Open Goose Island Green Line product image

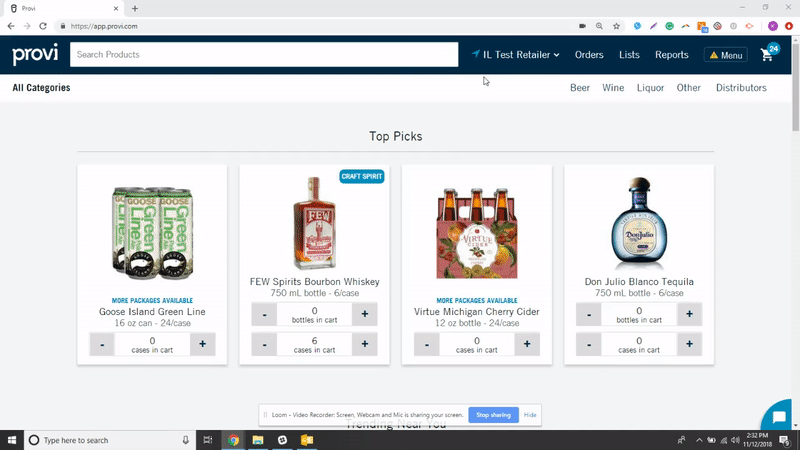[x=152, y=233]
